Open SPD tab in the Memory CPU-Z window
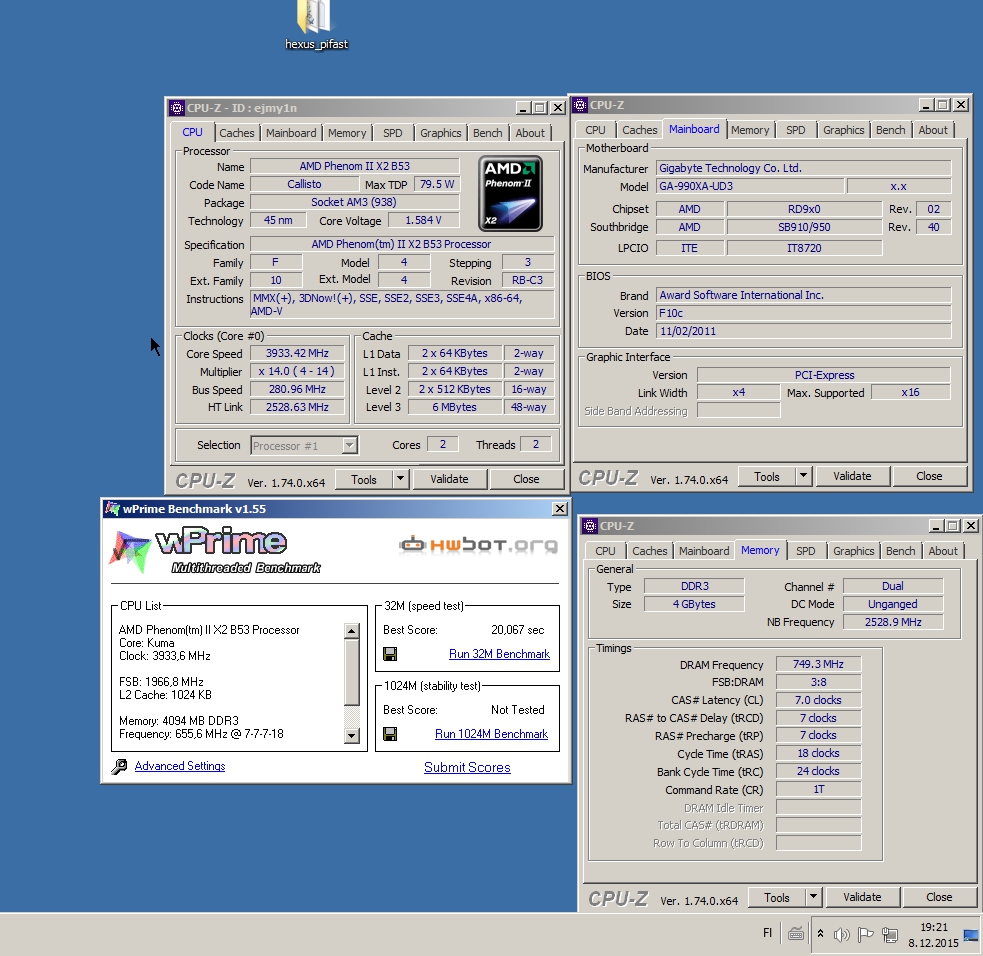This screenshot has height=956, width=983. coord(806,551)
